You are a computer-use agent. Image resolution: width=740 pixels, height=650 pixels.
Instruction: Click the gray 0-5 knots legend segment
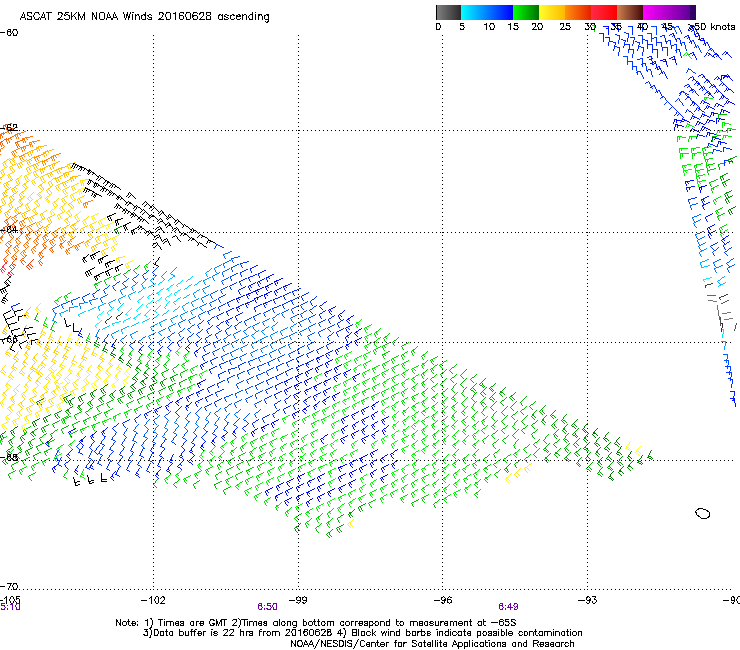tap(448, 12)
